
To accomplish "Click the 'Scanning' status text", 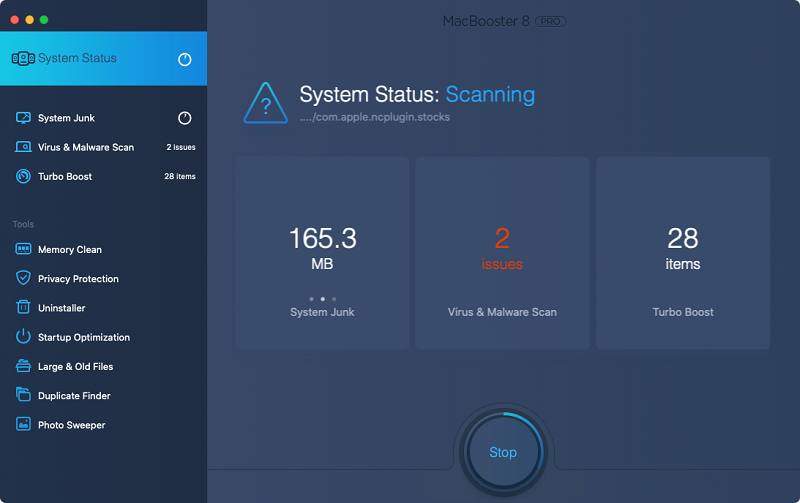I will [490, 95].
